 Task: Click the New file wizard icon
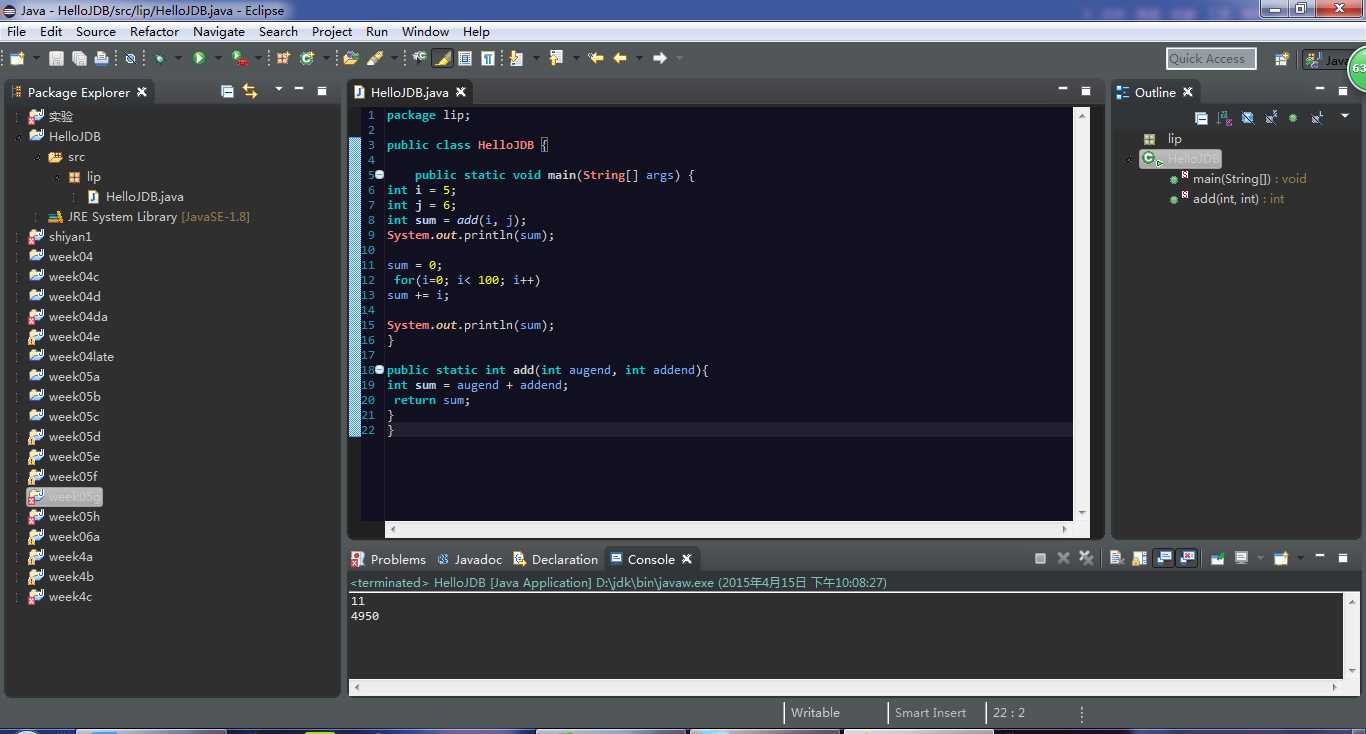pyautogui.click(x=17, y=58)
